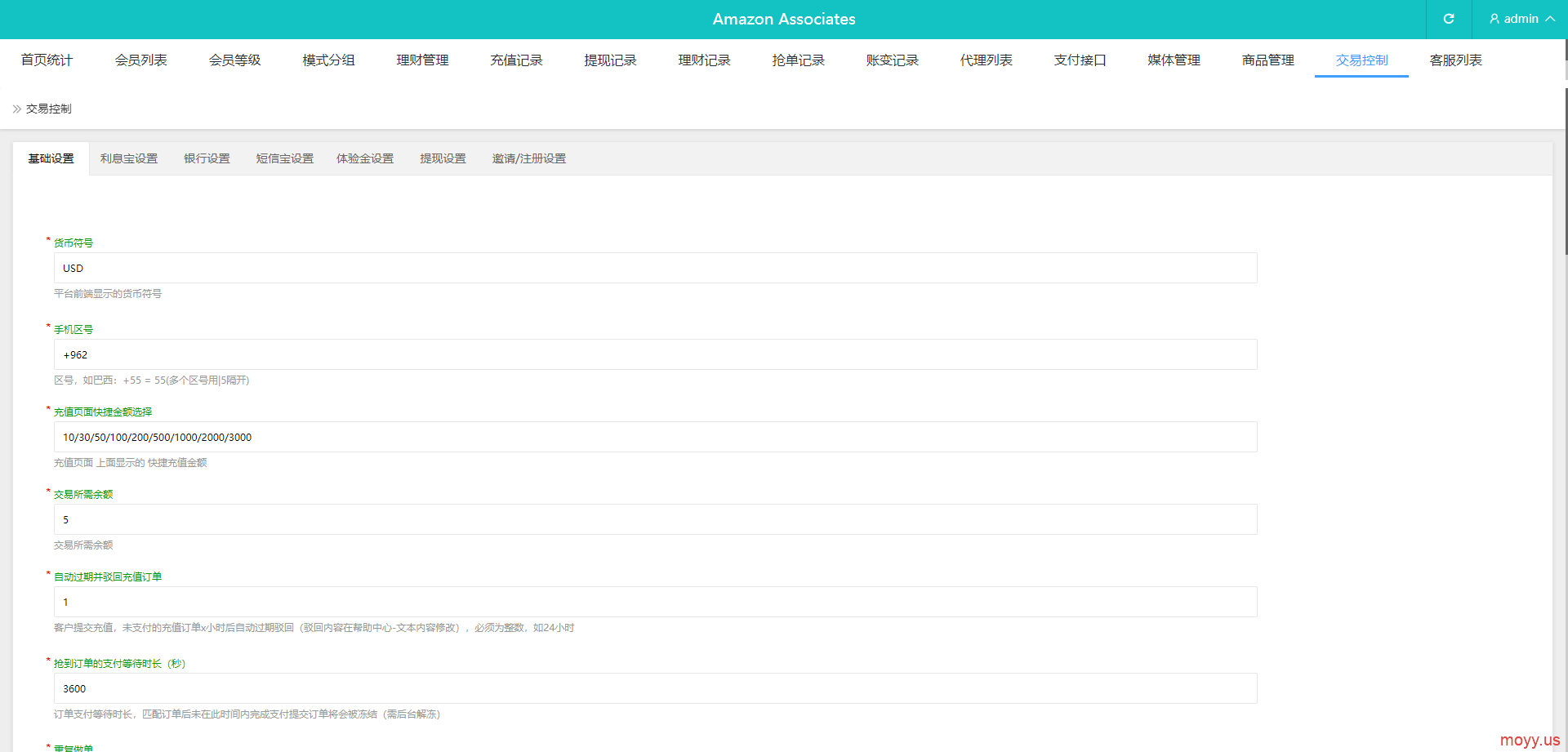Image resolution: width=1568 pixels, height=752 pixels.
Task: Open 代理列表 menu
Action: (986, 60)
